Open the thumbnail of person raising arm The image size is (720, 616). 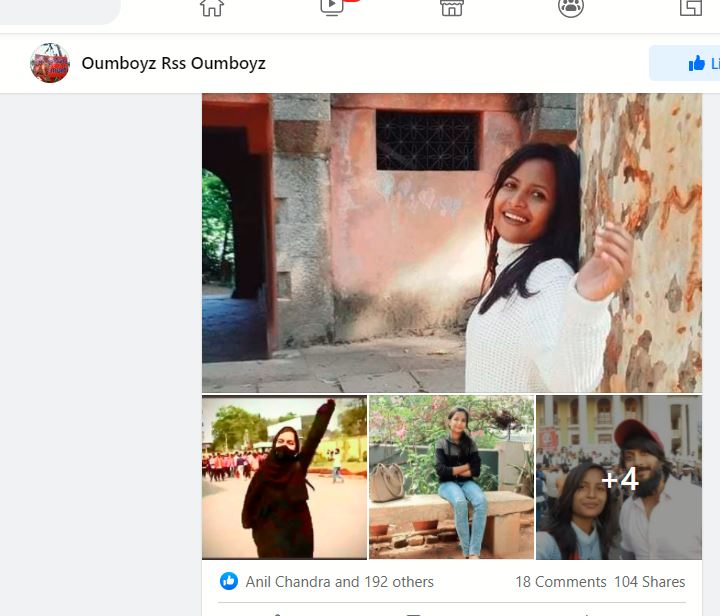pos(284,477)
